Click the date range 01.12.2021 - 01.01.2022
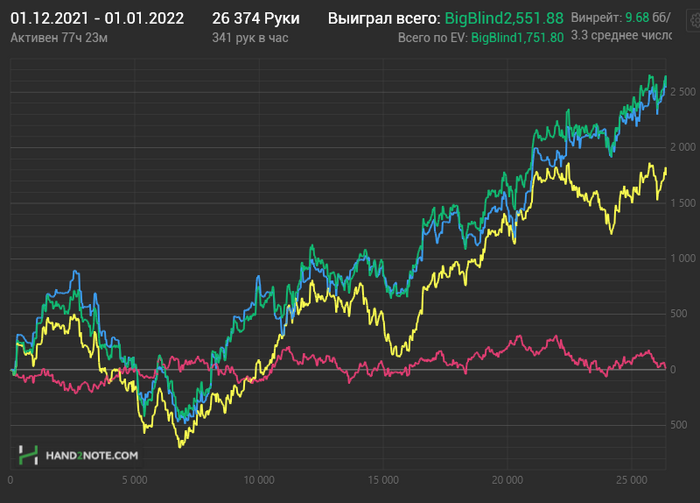This screenshot has height=503, width=700. [x=97, y=18]
